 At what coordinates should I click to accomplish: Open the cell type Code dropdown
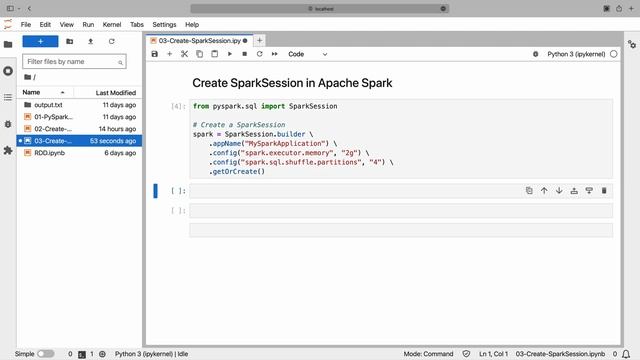click(x=307, y=54)
